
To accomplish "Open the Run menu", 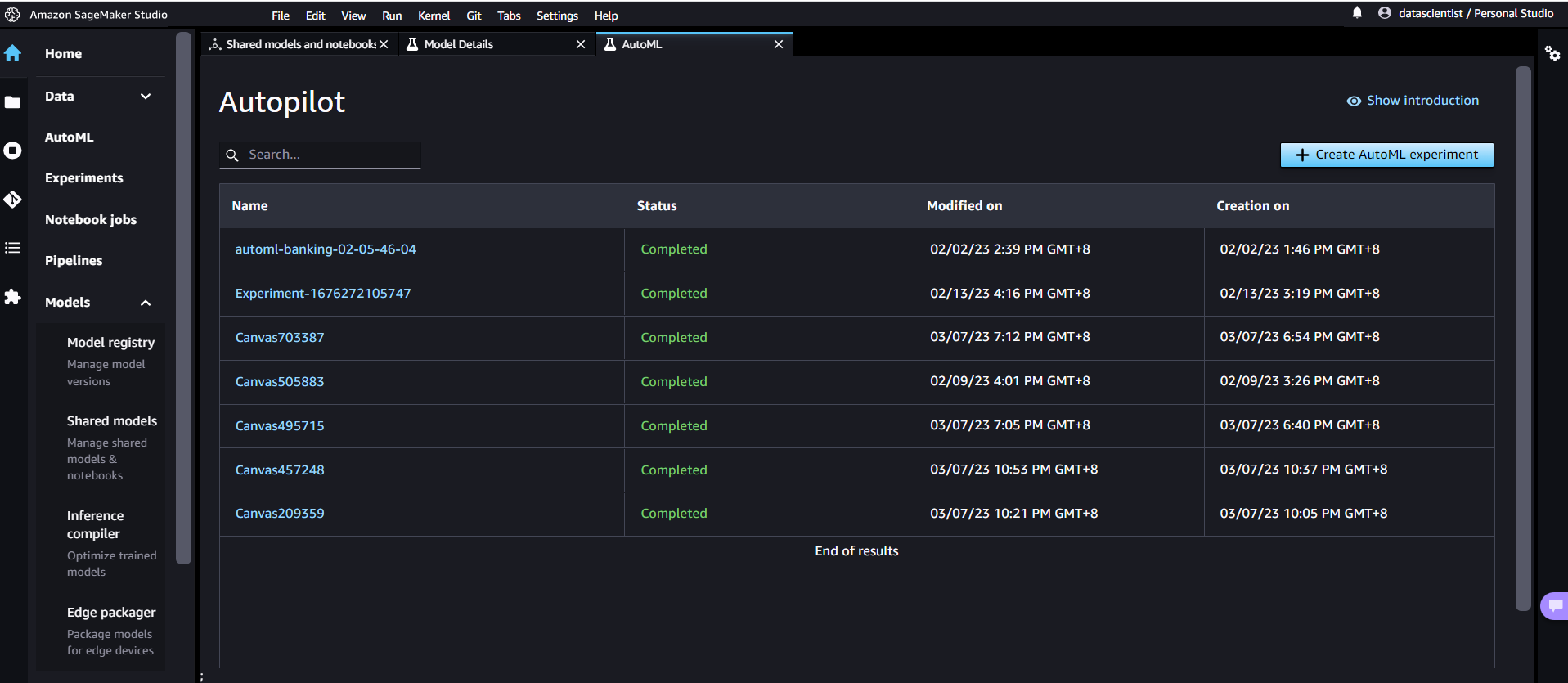I will pos(392,16).
